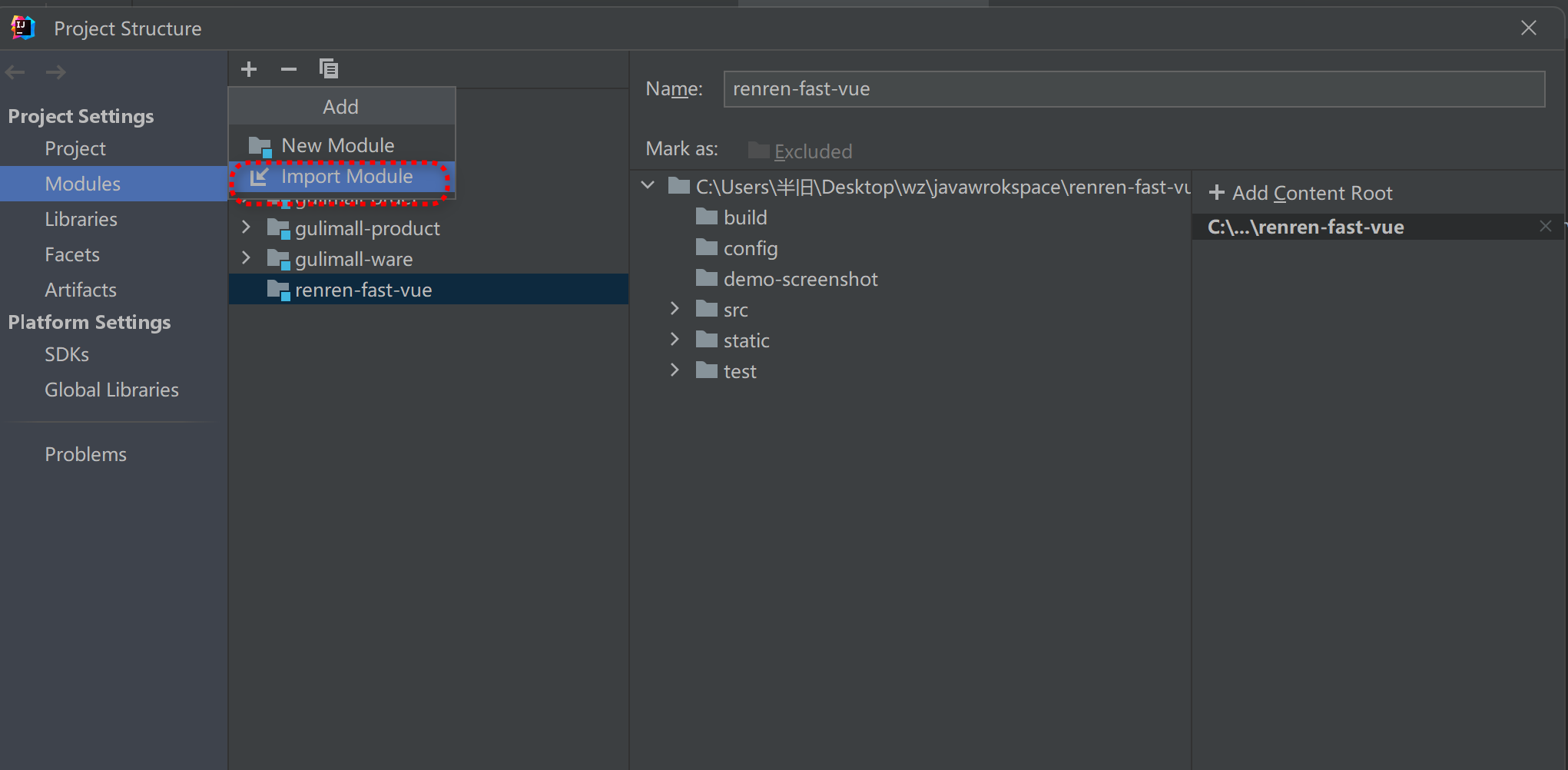The image size is (1568, 770).
Task: Click the New Module menu icon
Action: tap(260, 146)
